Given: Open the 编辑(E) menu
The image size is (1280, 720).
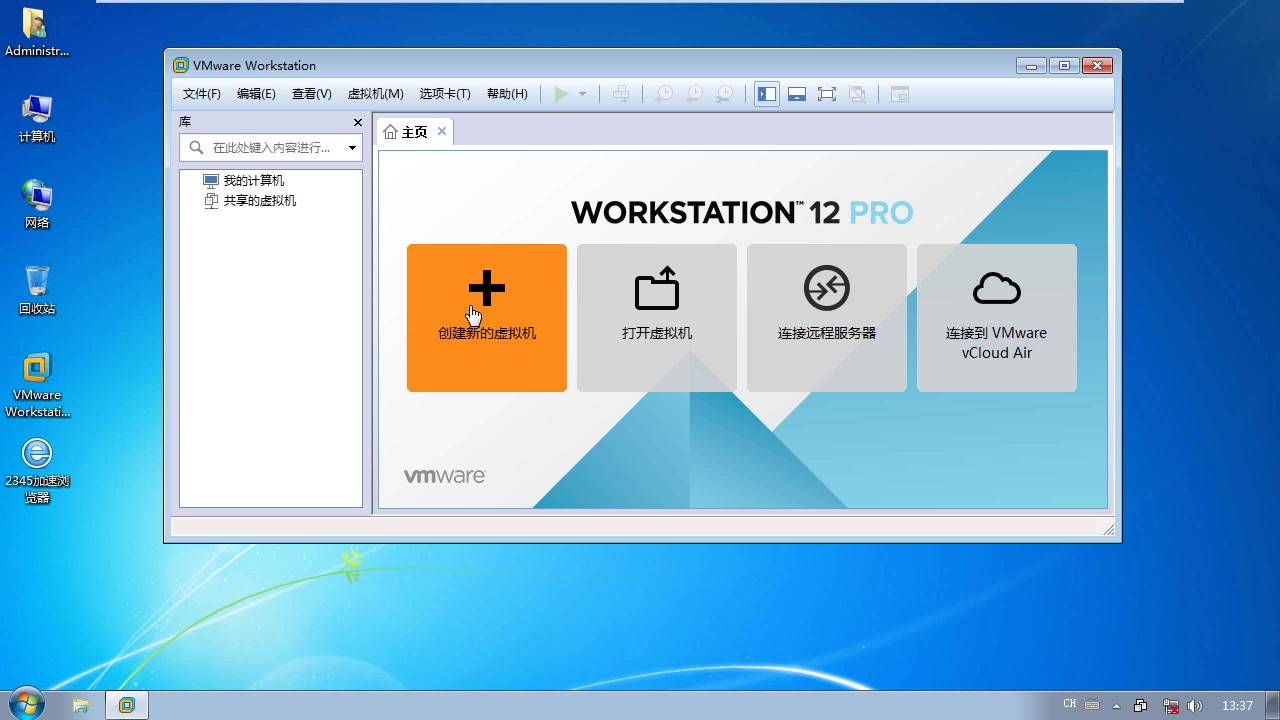Looking at the screenshot, I should (256, 94).
